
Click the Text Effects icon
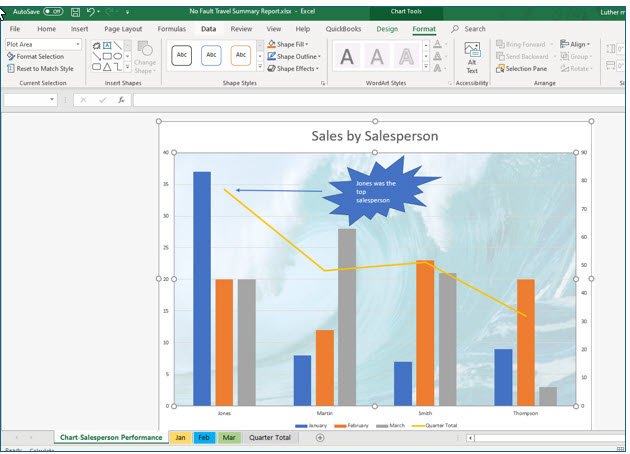[438, 68]
